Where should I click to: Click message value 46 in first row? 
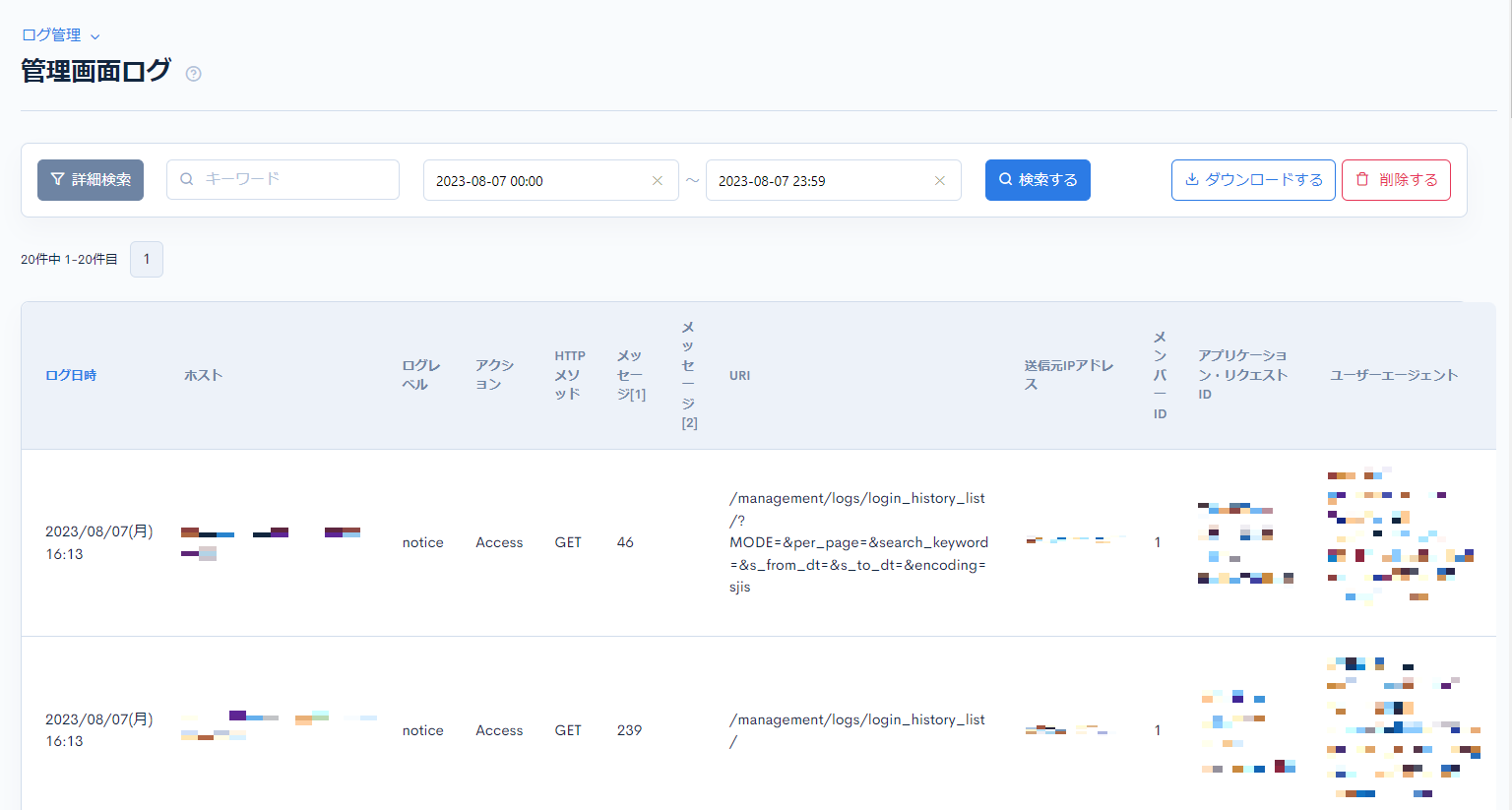tap(625, 542)
